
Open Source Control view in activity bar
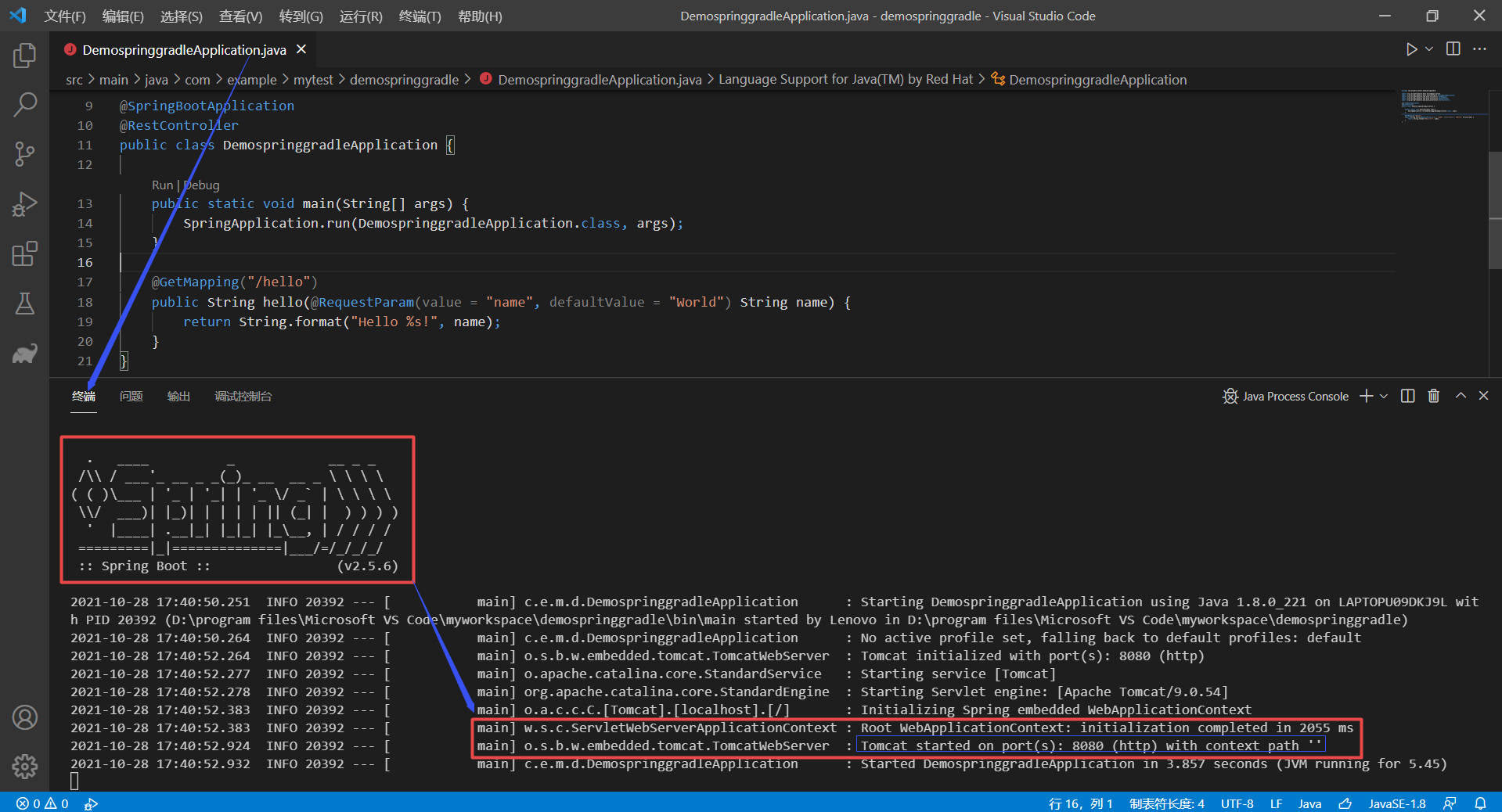[24, 154]
